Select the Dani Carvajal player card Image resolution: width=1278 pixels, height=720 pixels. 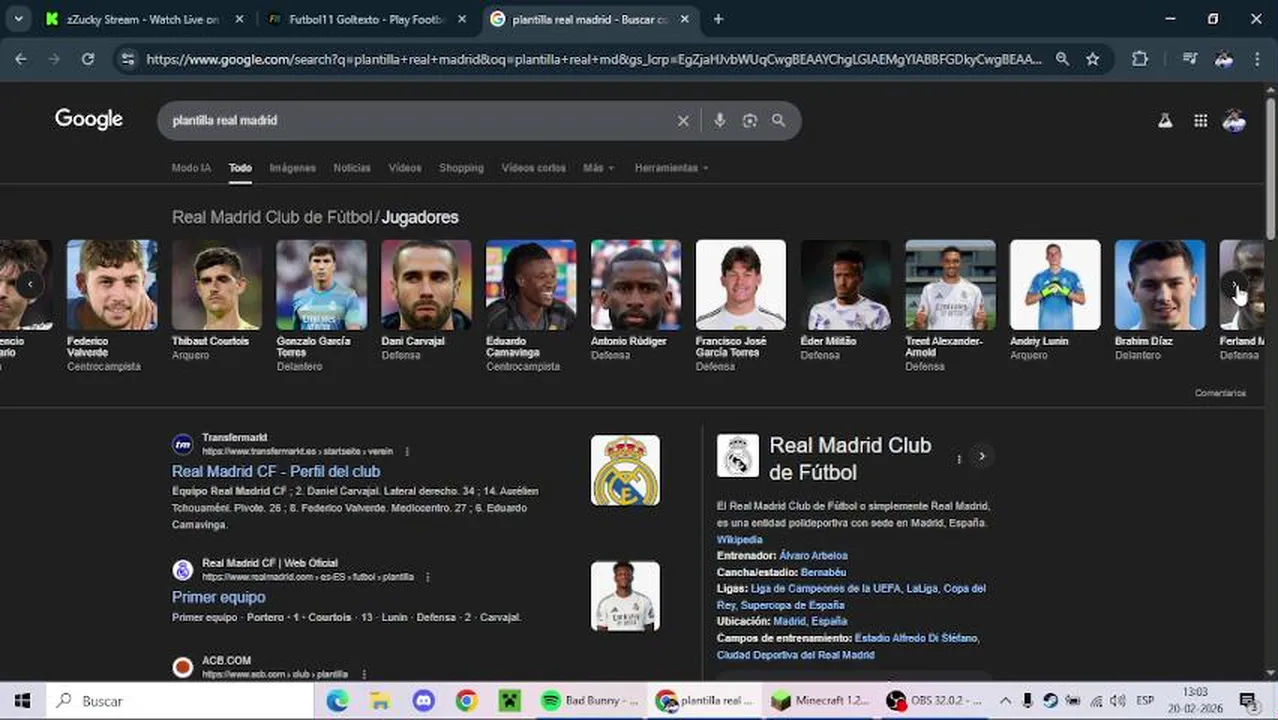point(426,300)
